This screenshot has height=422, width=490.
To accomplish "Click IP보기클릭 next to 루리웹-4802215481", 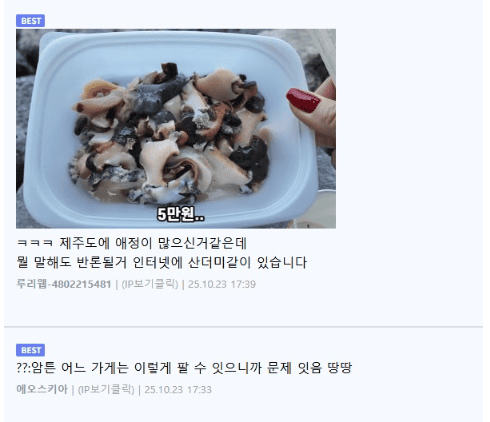I will 150,284.
